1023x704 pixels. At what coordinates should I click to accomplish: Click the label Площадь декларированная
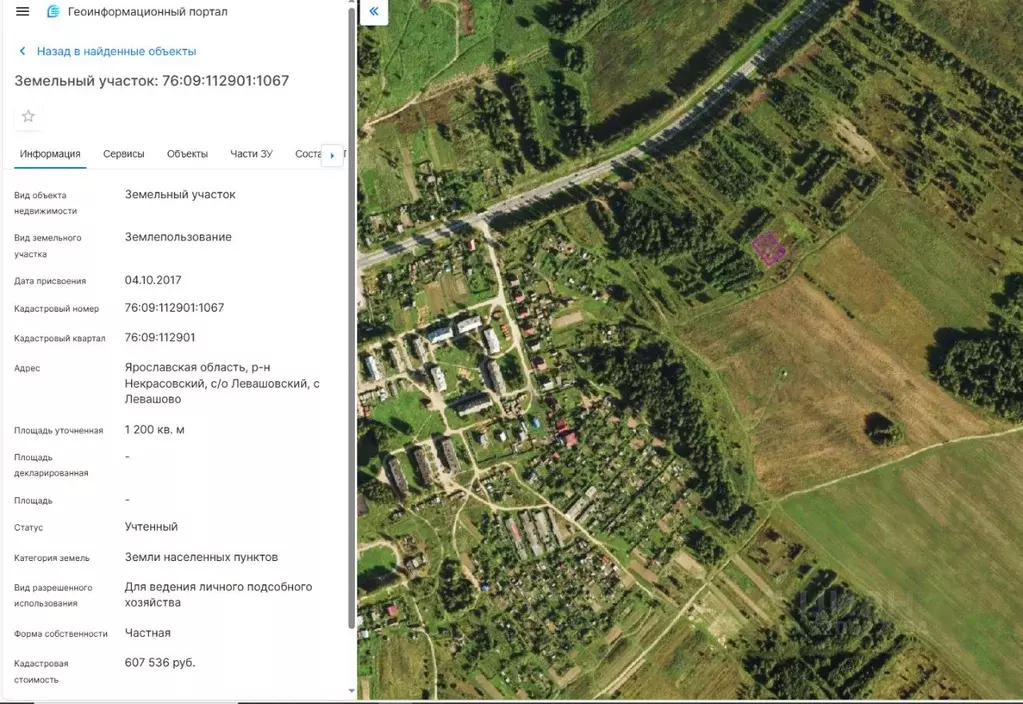(51, 465)
